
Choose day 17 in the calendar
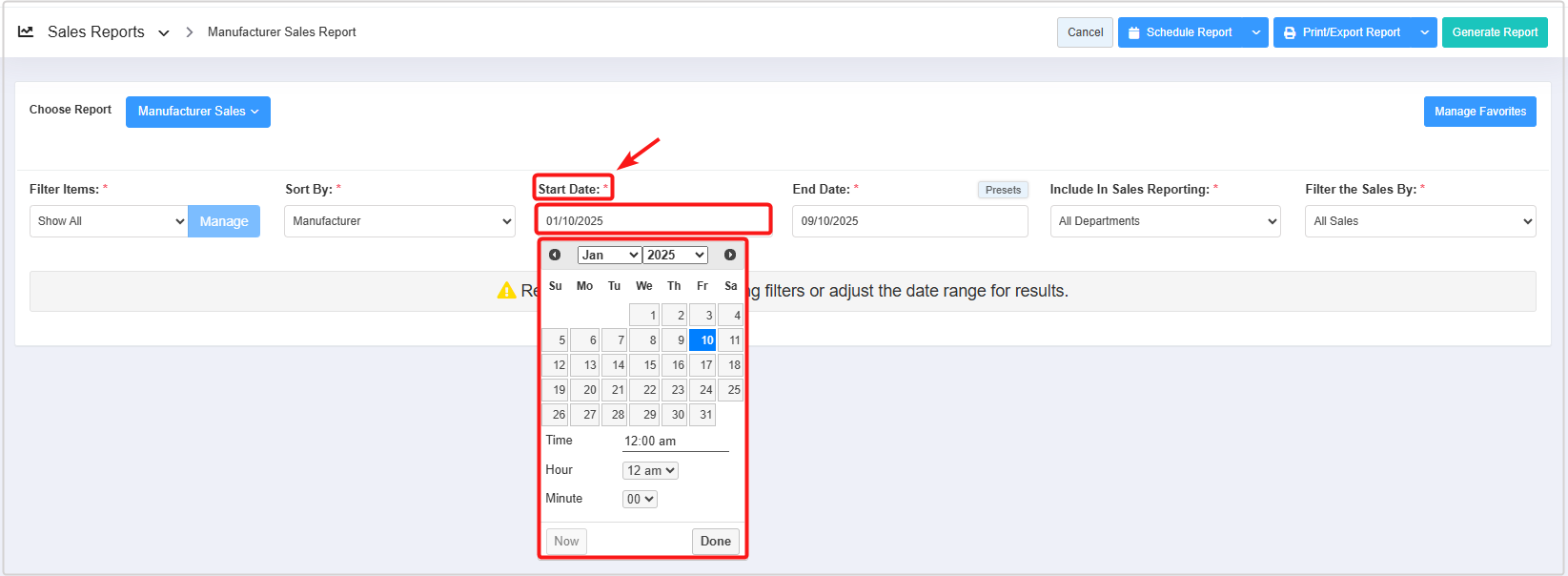click(x=703, y=364)
